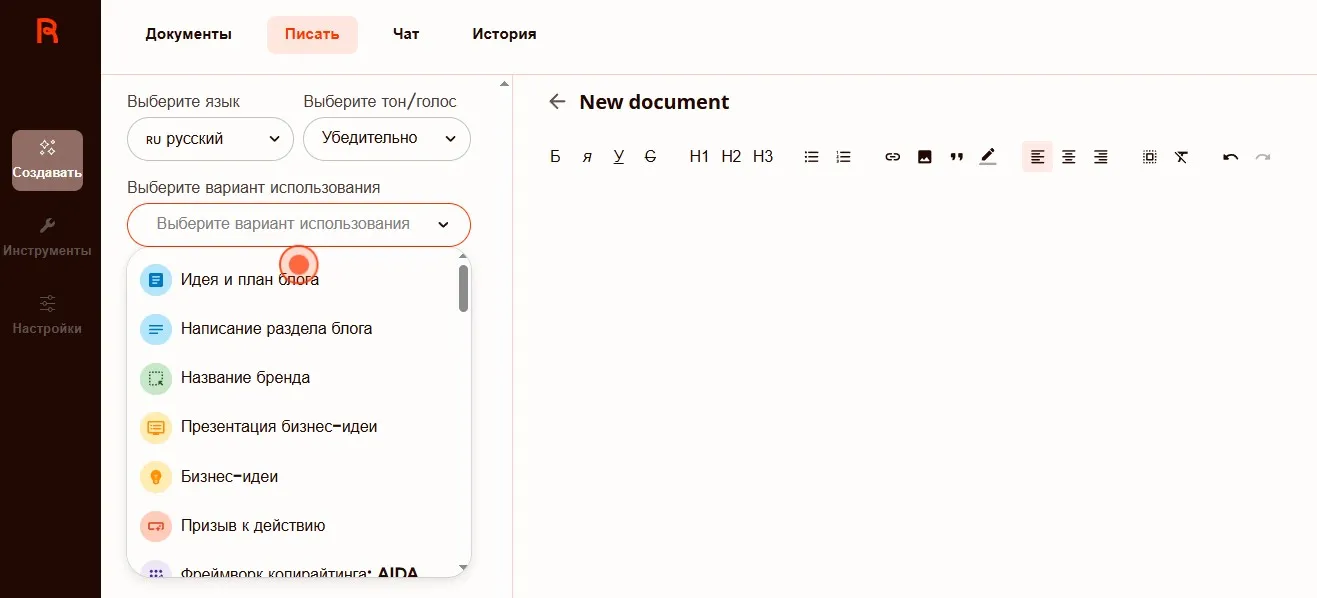Redo the last undone edit

[1263, 157]
